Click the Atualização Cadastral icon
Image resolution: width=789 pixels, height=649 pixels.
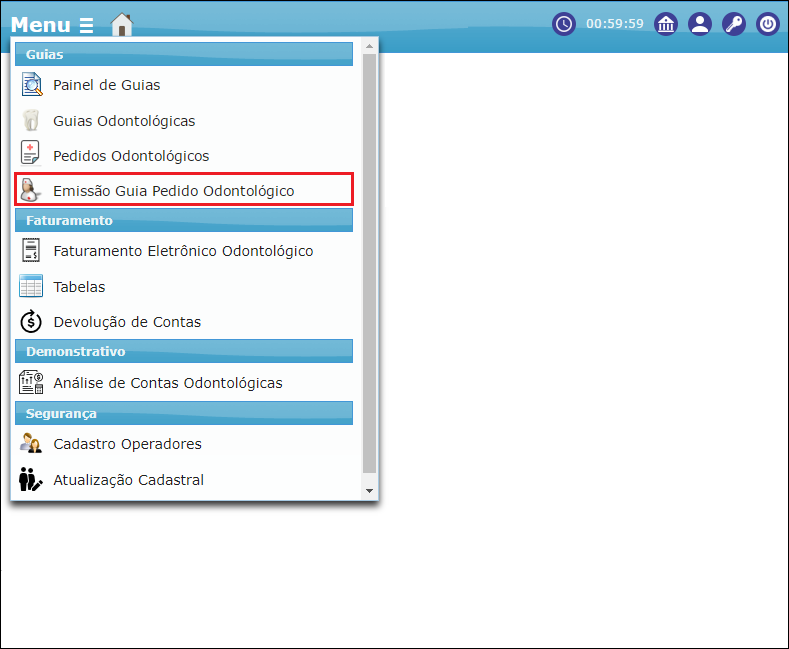(x=31, y=479)
